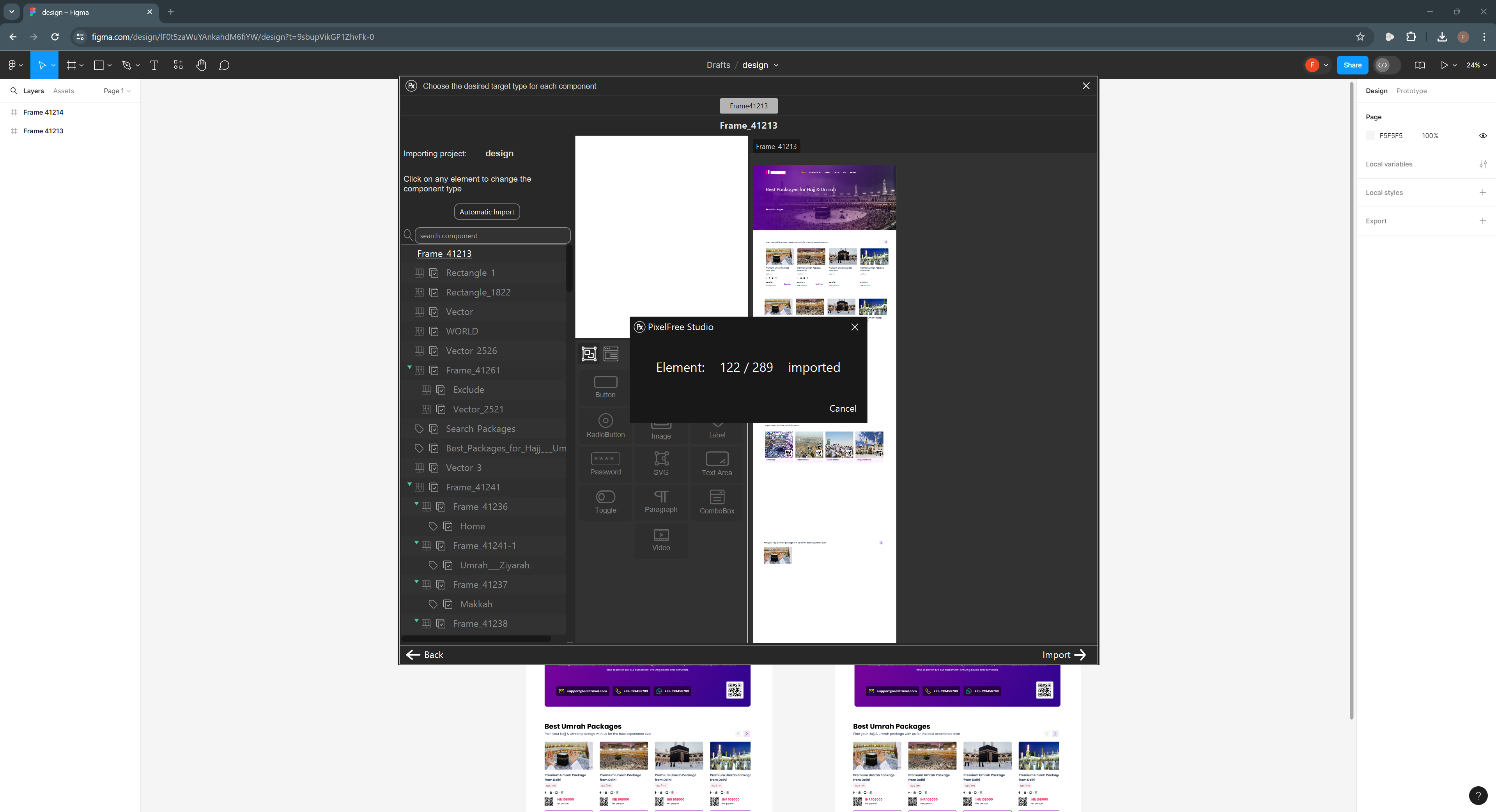Toggle the page background visibility eye icon
The height and width of the screenshot is (812, 1496).
[1483, 135]
